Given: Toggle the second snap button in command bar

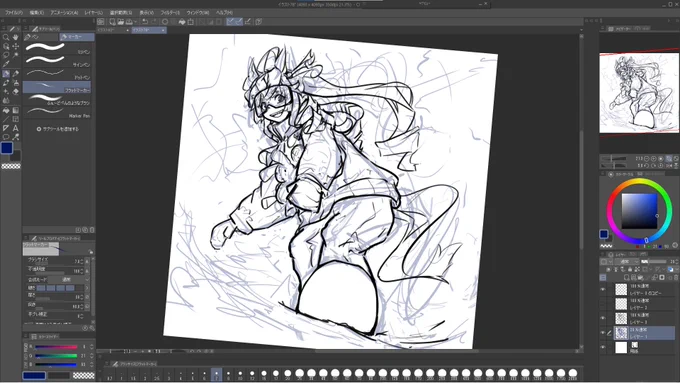Looking at the screenshot, I should [x=239, y=21].
